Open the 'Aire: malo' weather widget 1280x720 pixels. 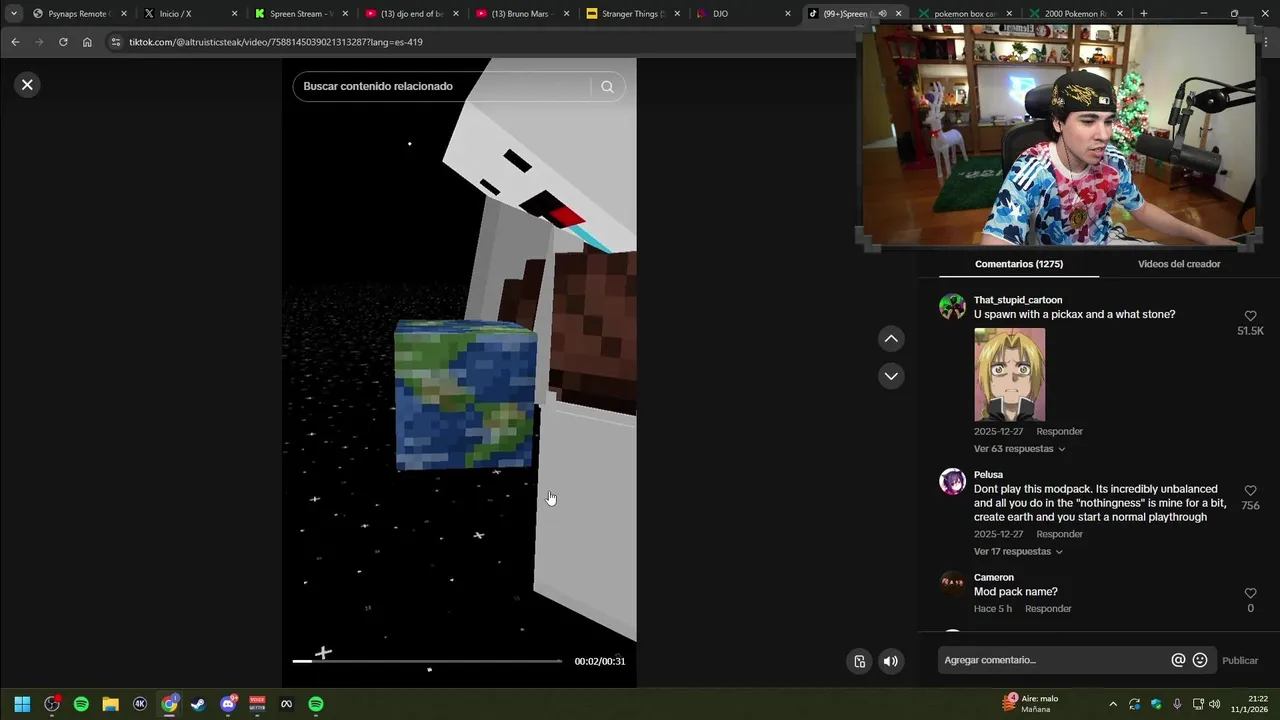[x=1030, y=704]
